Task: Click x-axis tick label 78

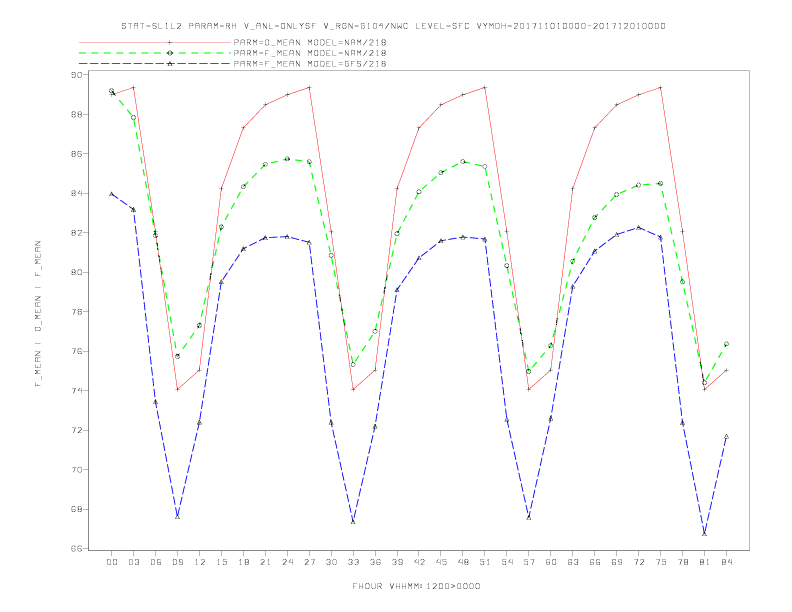Action: (x=682, y=562)
